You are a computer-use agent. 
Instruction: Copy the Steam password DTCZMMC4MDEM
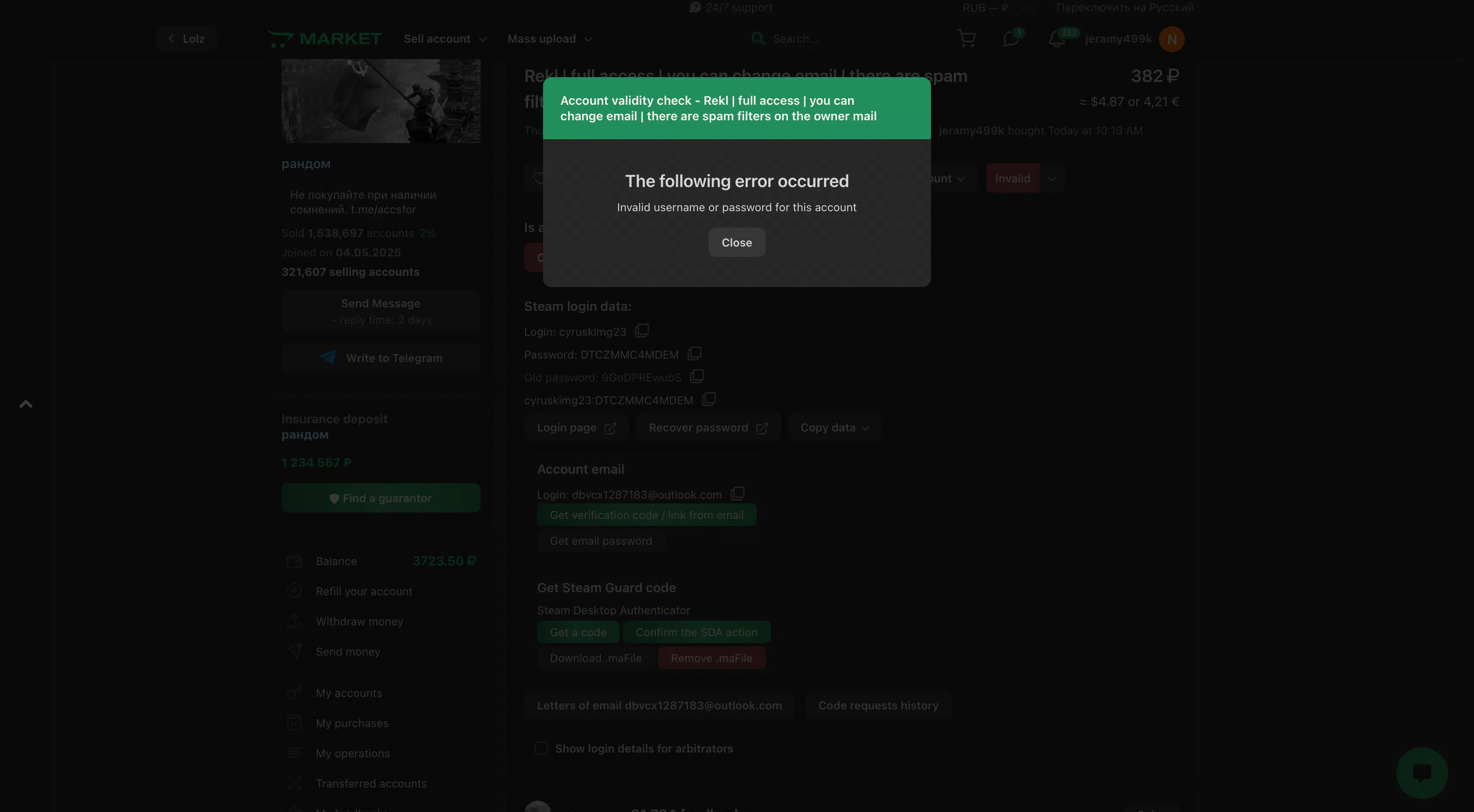pos(694,354)
